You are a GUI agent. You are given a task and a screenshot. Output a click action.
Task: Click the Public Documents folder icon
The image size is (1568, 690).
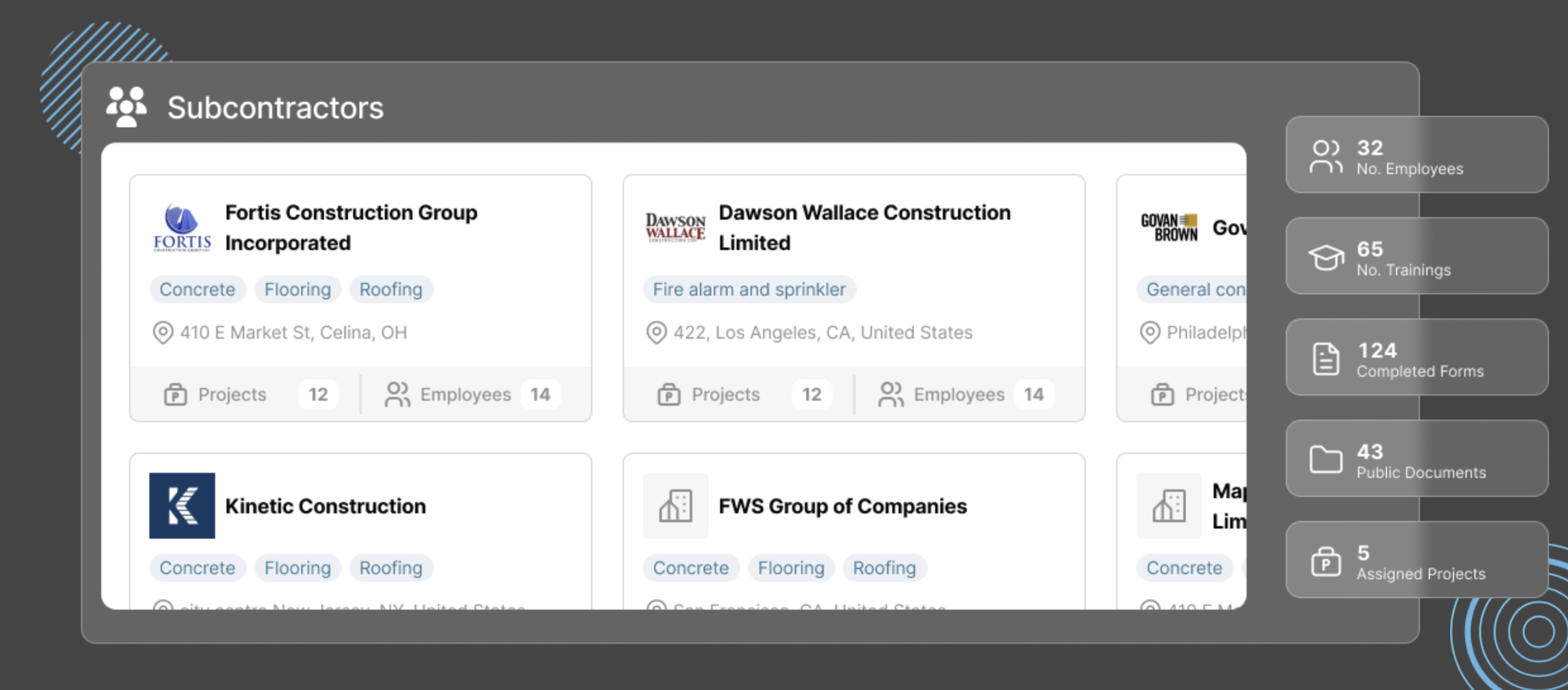pos(1326,460)
